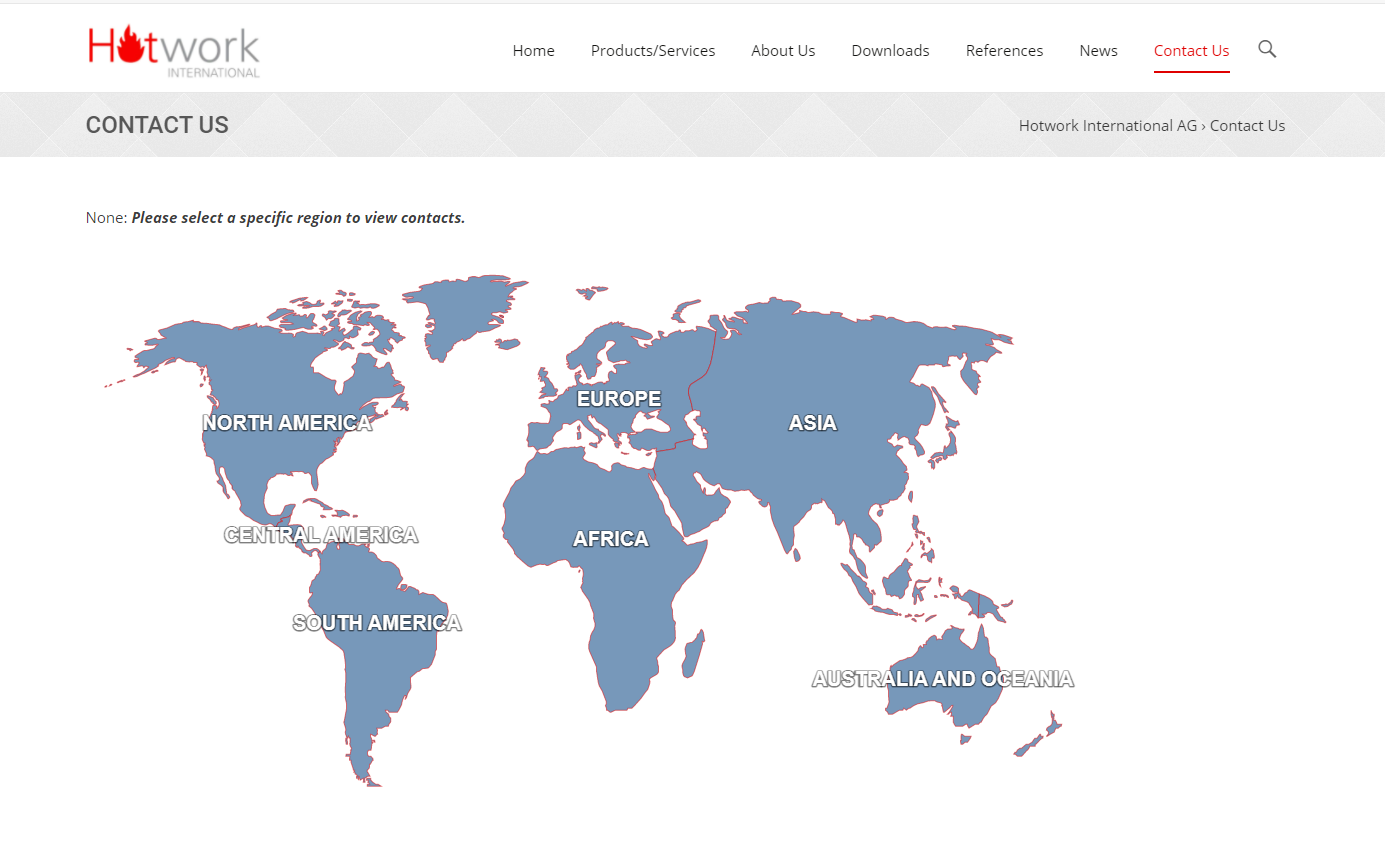Select the EUROPE region on the map
This screenshot has height=846, width=1385.
click(x=618, y=398)
